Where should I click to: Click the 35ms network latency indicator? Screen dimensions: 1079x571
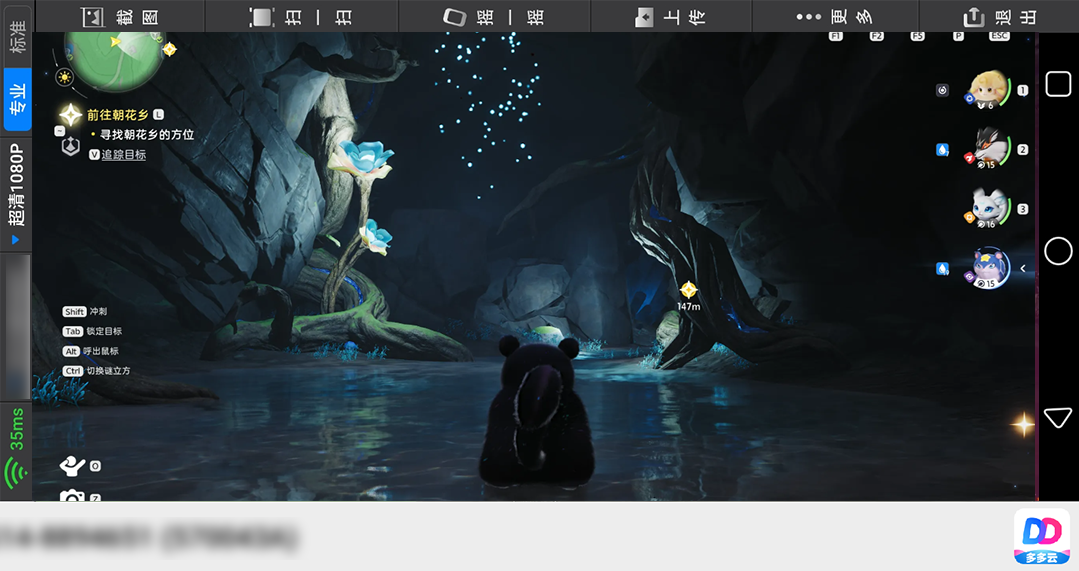point(17,447)
